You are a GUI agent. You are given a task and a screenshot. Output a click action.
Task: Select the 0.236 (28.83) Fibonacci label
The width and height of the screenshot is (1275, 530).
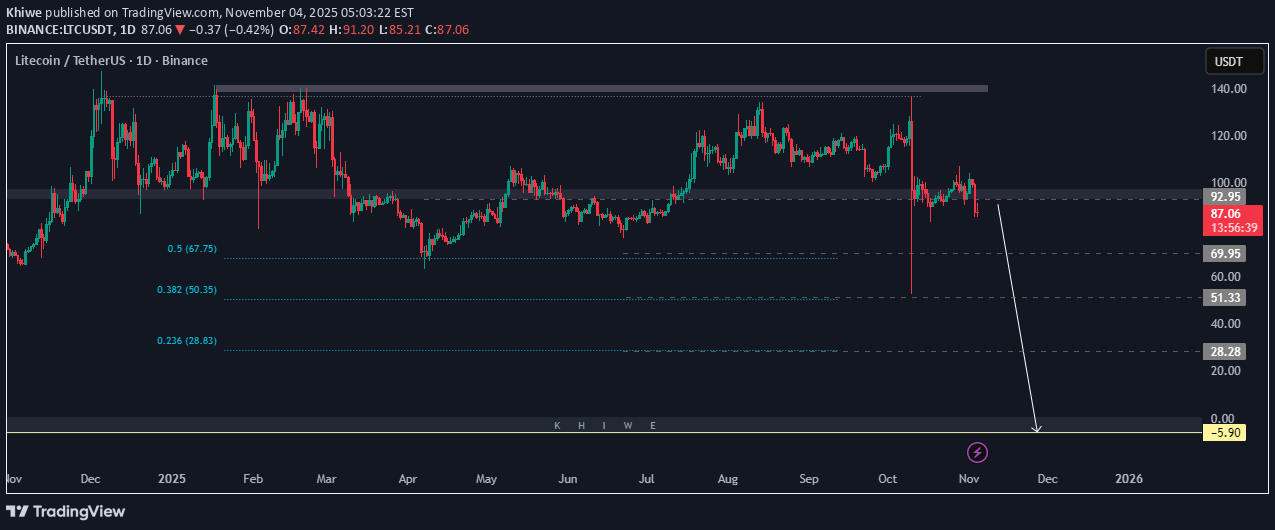pos(186,341)
